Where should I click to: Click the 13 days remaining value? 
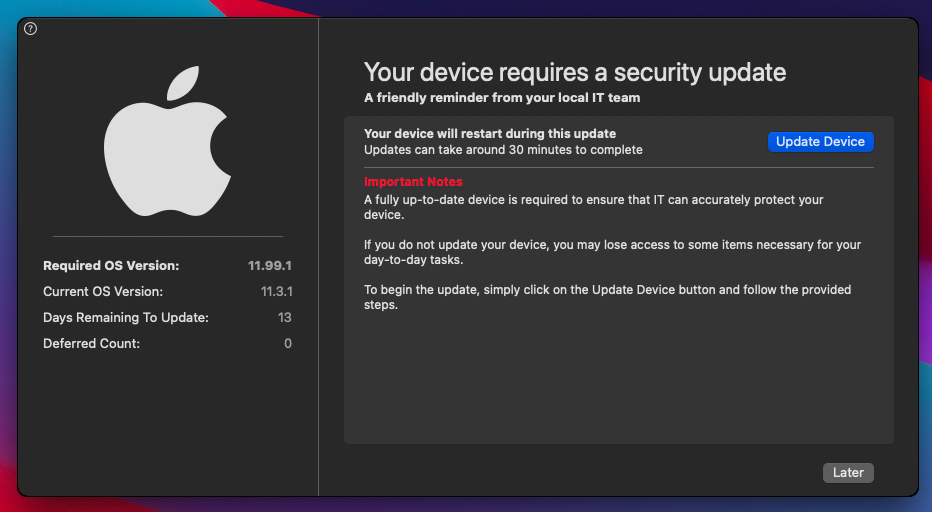click(x=285, y=318)
